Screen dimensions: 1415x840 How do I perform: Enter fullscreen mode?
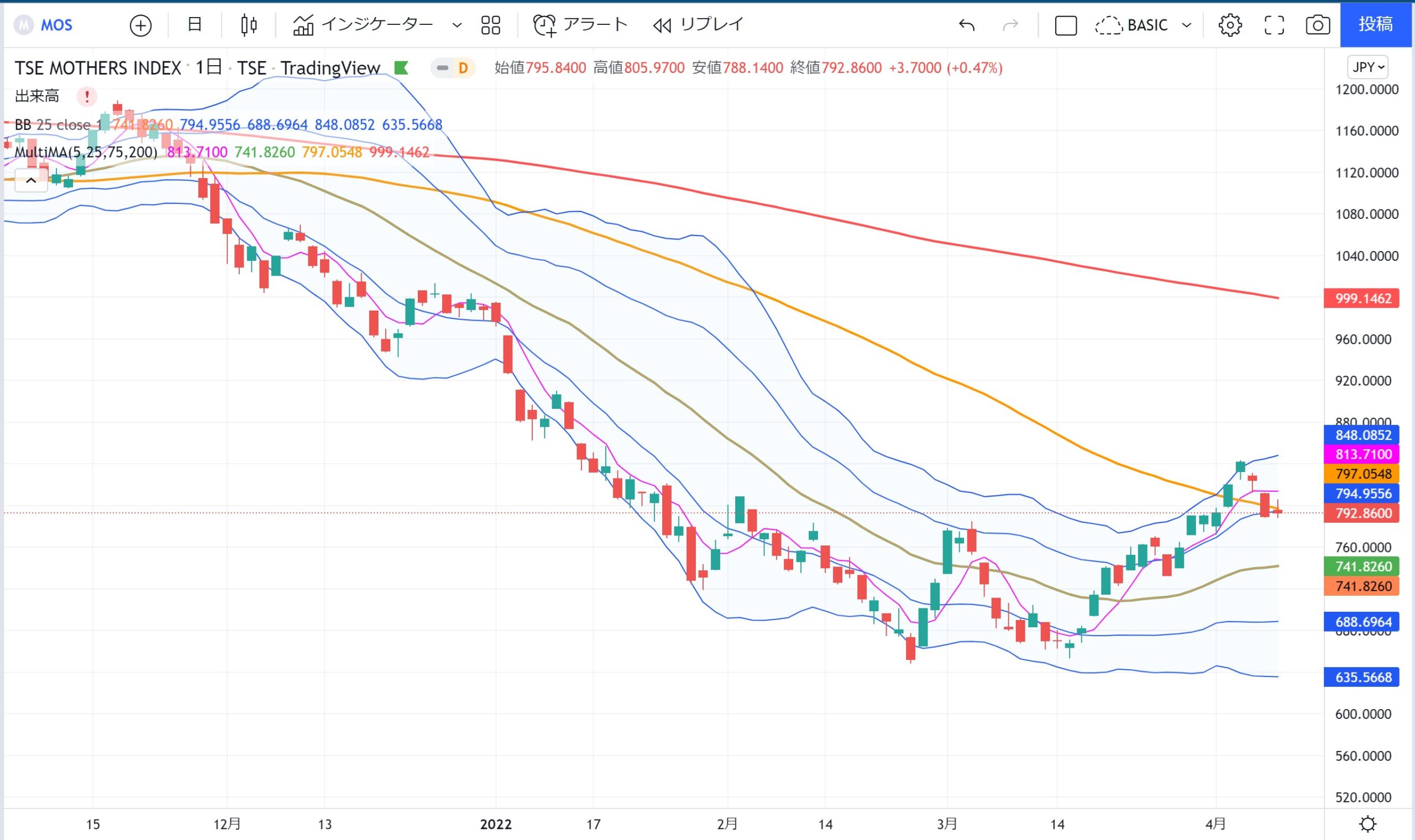point(1274,25)
